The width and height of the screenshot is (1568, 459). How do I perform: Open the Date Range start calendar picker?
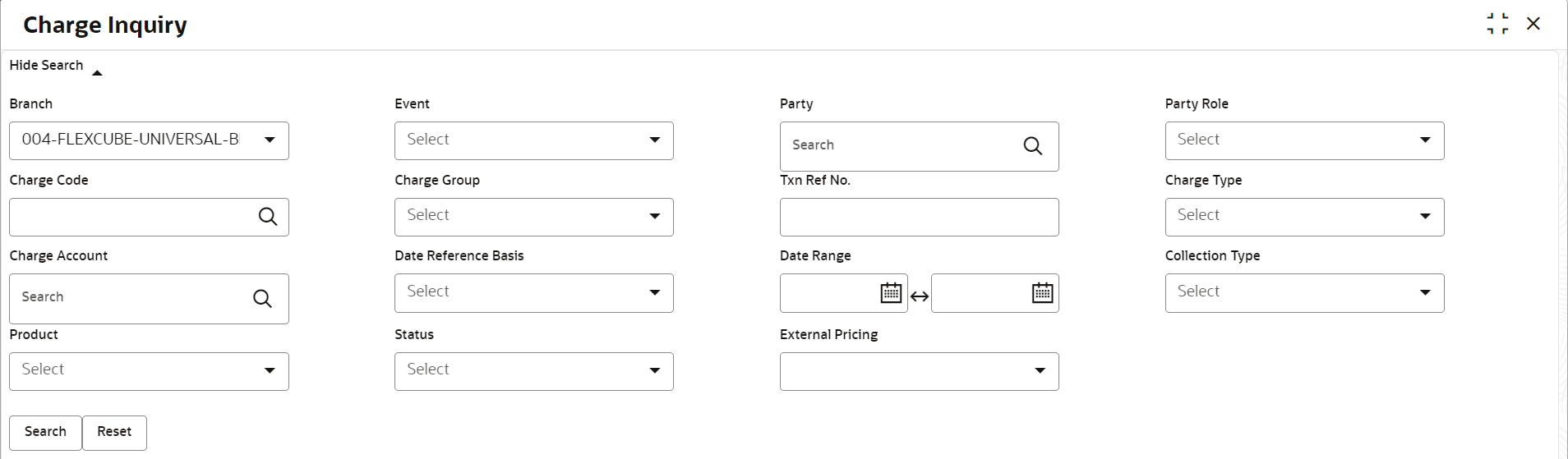(x=891, y=293)
